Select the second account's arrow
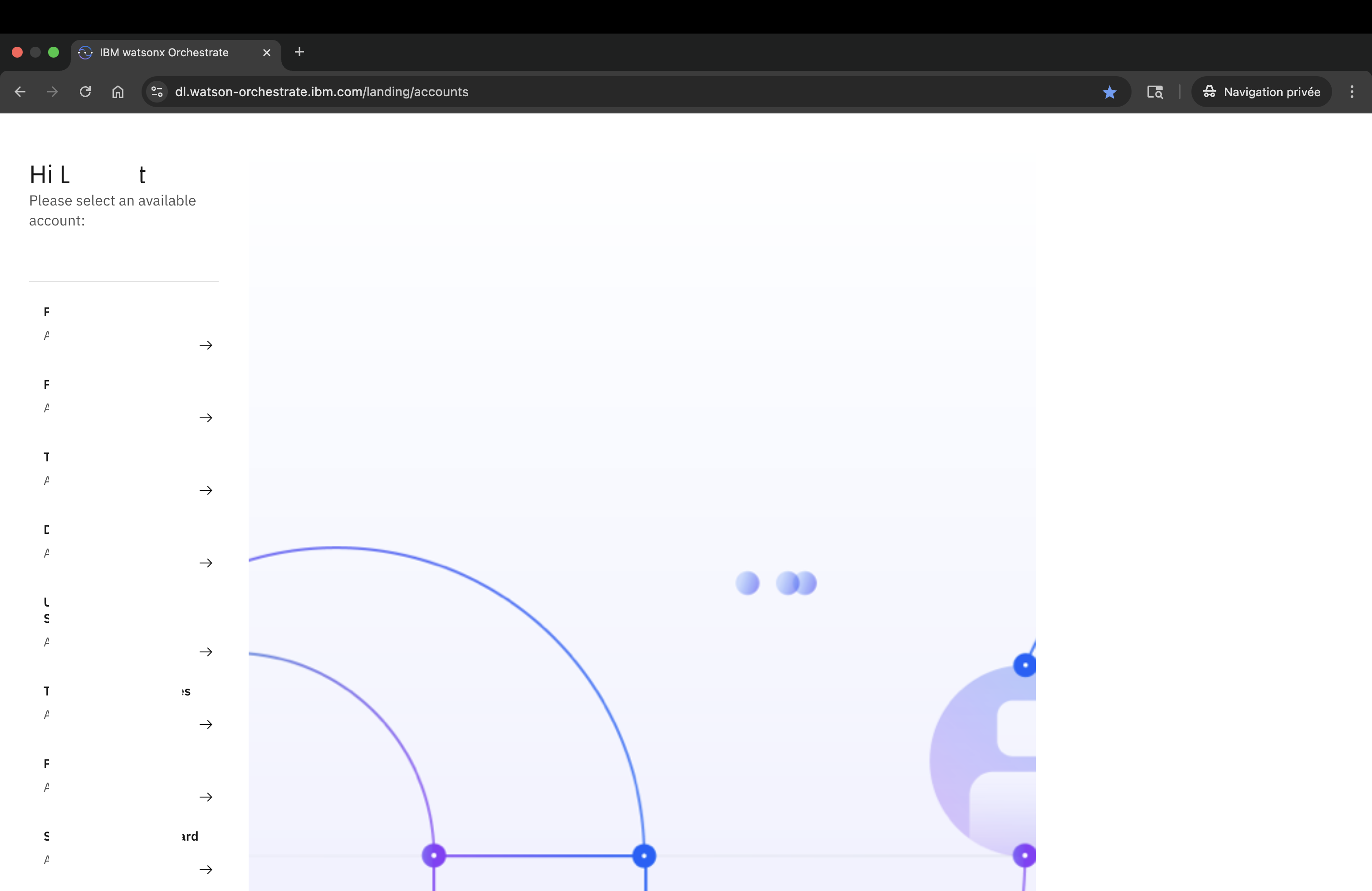Image resolution: width=1372 pixels, height=891 pixels. tap(206, 418)
